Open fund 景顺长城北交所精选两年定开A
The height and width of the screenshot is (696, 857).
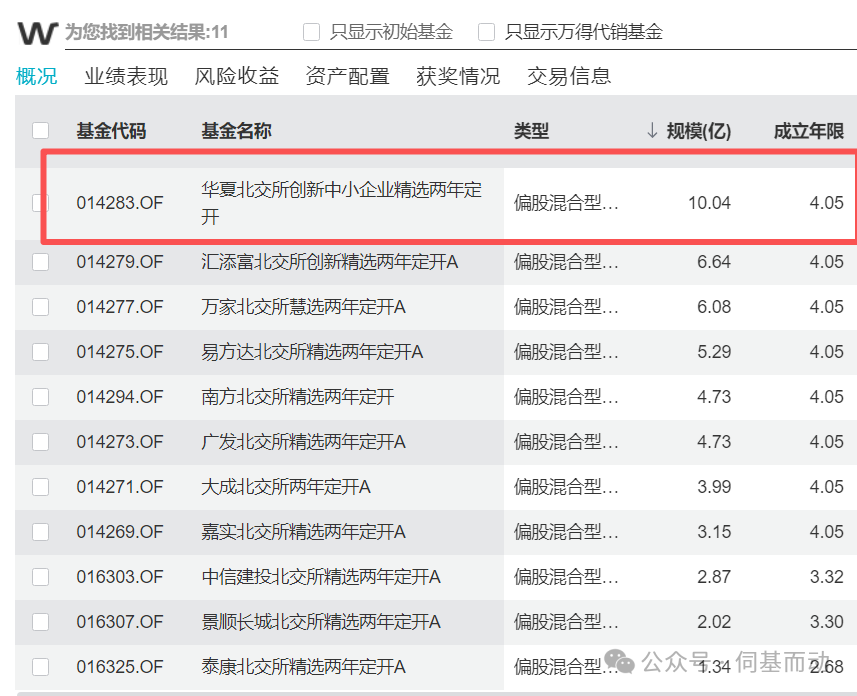click(x=321, y=622)
